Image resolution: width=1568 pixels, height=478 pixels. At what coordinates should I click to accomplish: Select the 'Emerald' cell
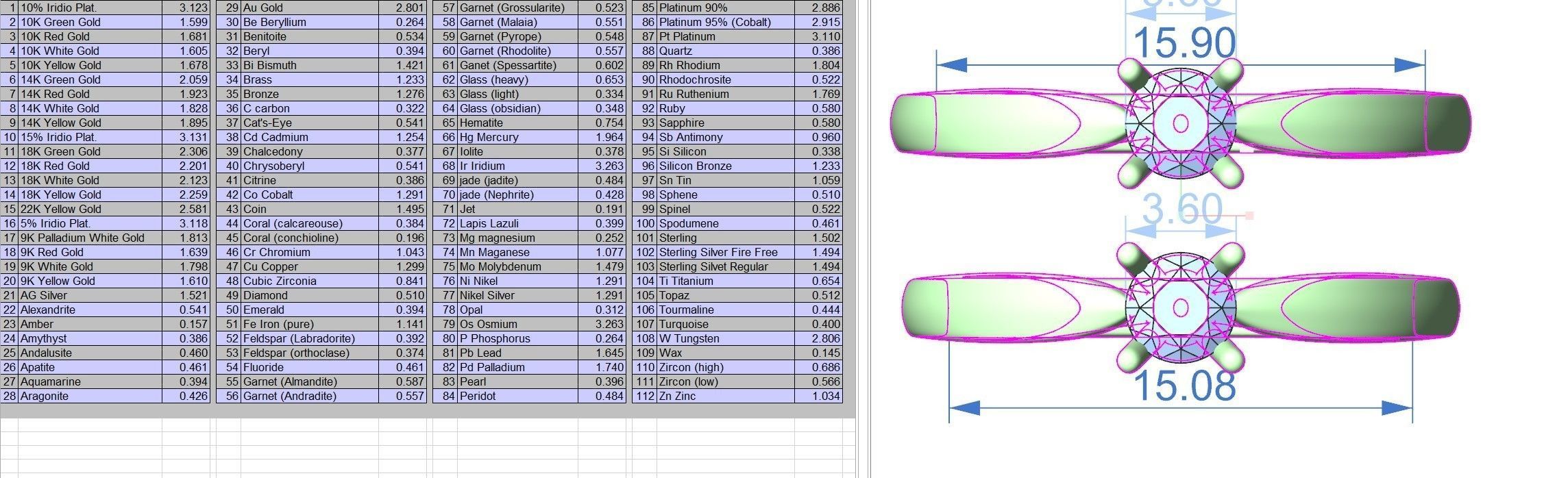(310, 310)
